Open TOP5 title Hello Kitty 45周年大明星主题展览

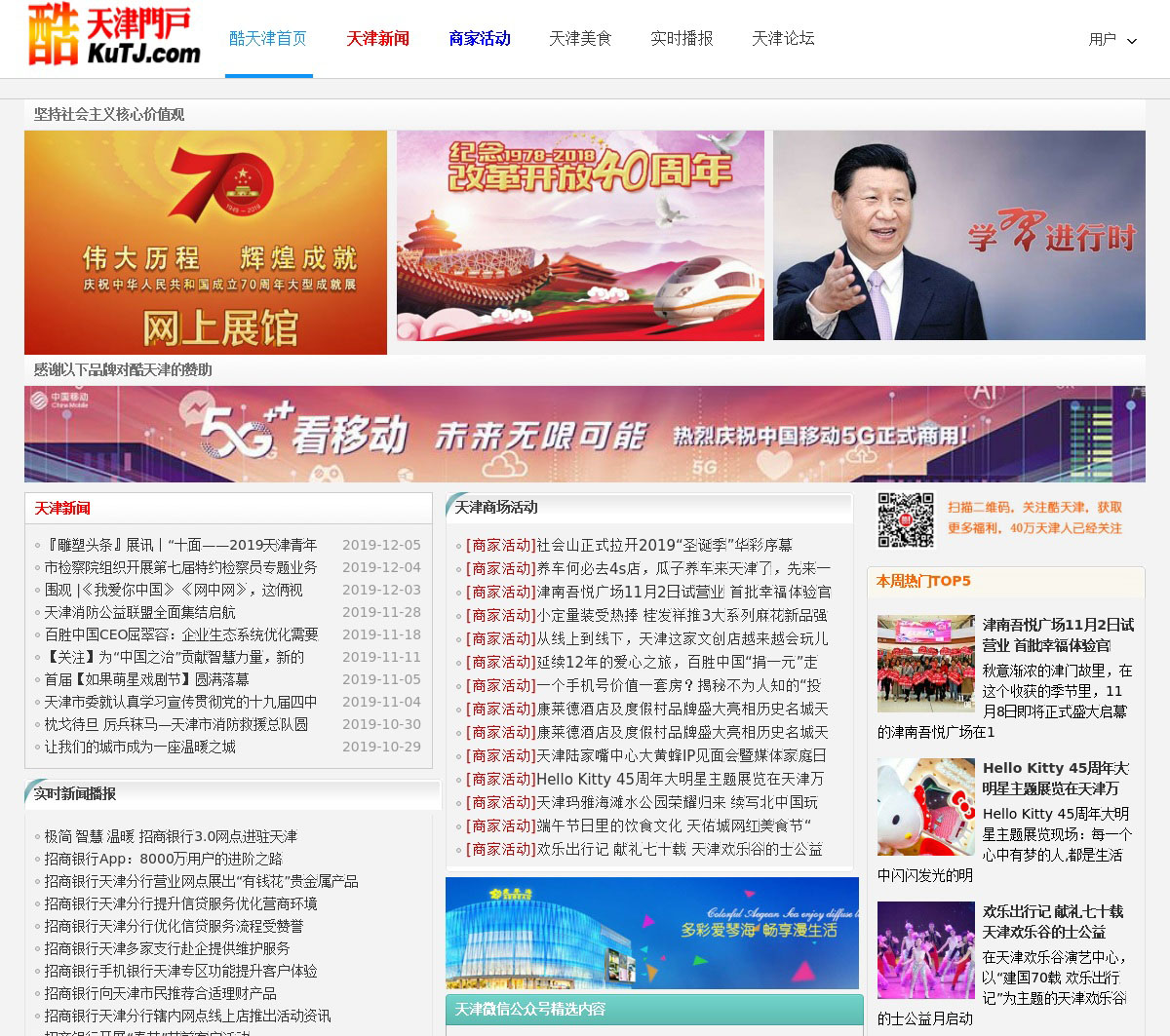pyautogui.click(x=1056, y=778)
